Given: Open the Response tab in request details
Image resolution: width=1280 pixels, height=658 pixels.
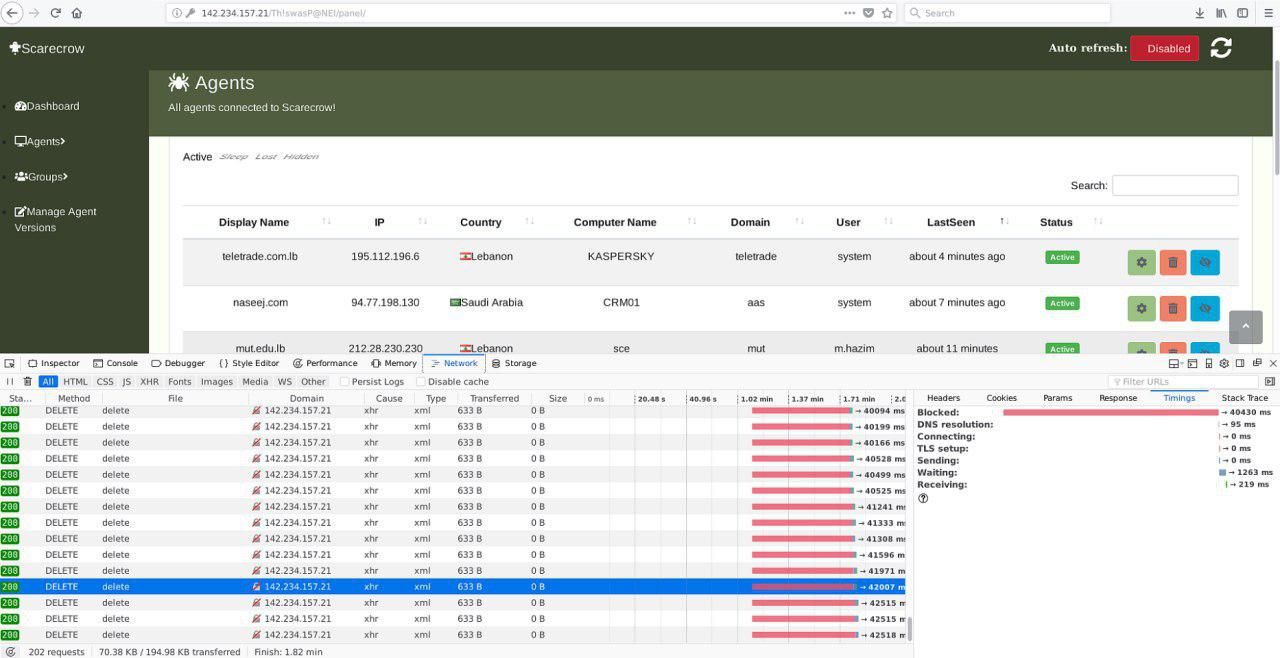Looking at the screenshot, I should coord(1118,397).
